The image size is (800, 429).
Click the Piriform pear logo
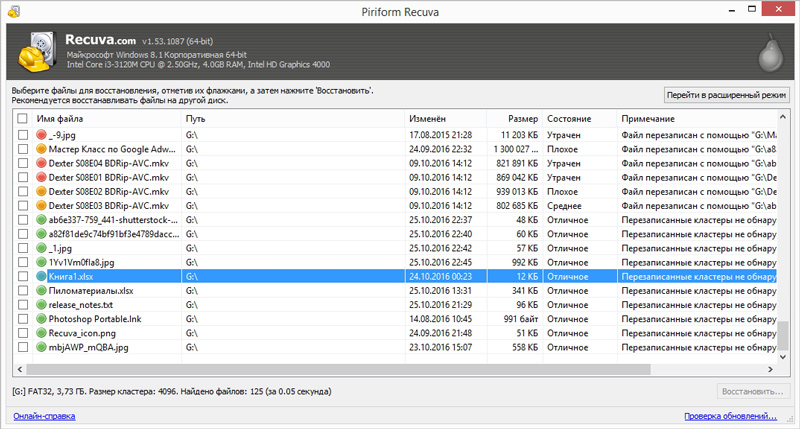click(770, 53)
